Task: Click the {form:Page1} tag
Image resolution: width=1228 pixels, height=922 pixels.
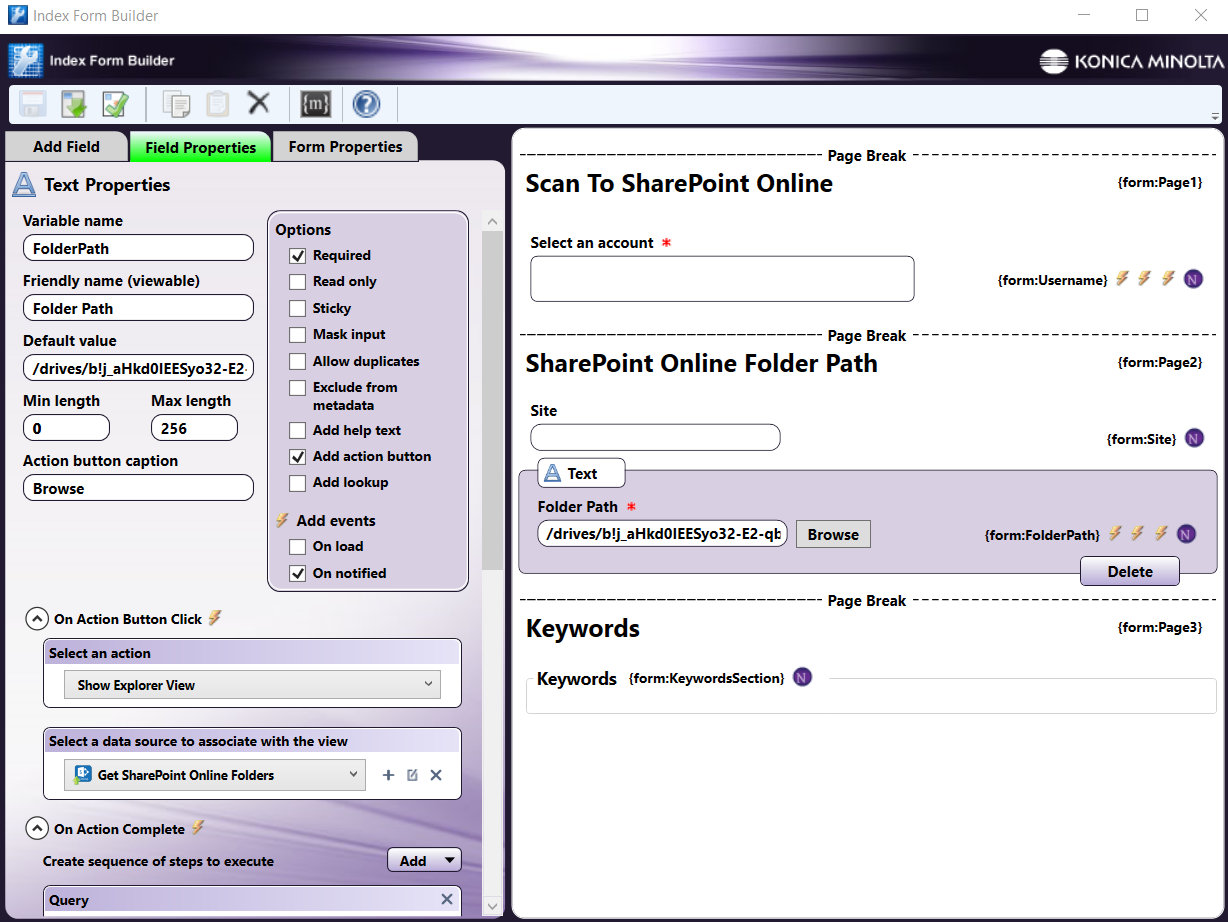Action: click(x=1159, y=183)
